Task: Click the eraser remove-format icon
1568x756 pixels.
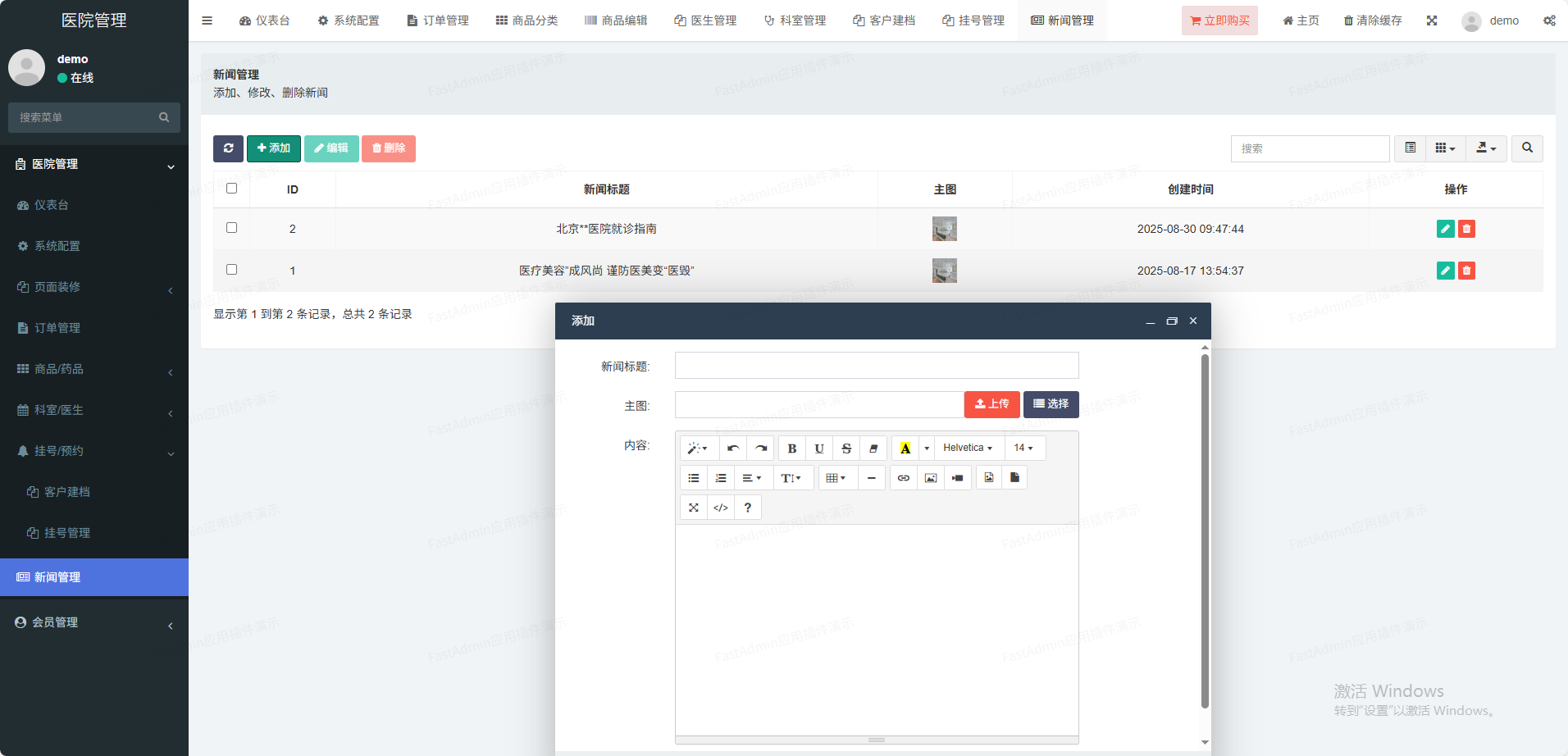Action: [873, 449]
